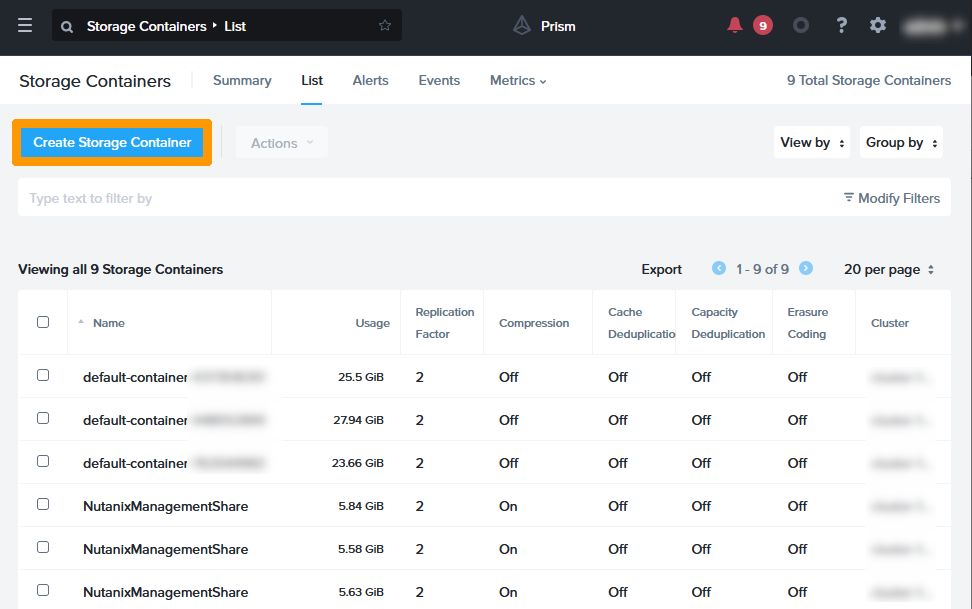Click Create Storage Container button
The image size is (972, 609).
pos(112,143)
